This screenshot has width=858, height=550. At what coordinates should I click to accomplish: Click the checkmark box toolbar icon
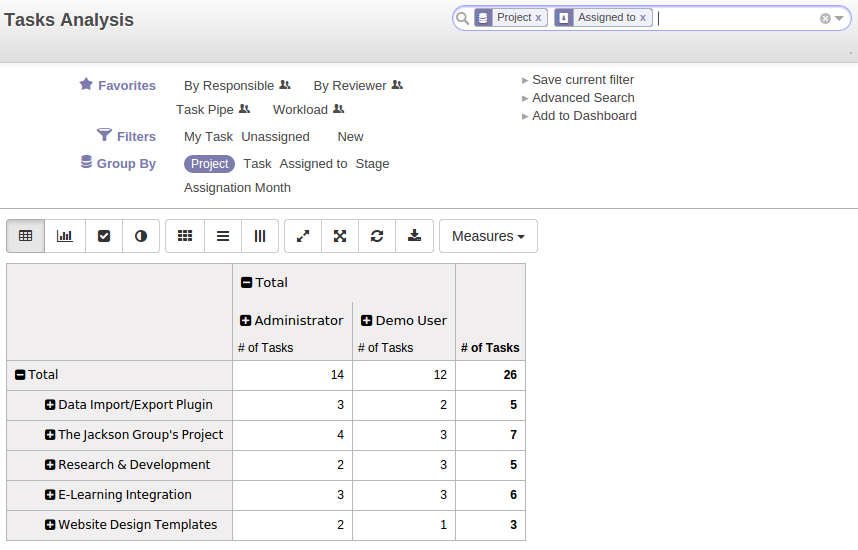coord(104,236)
